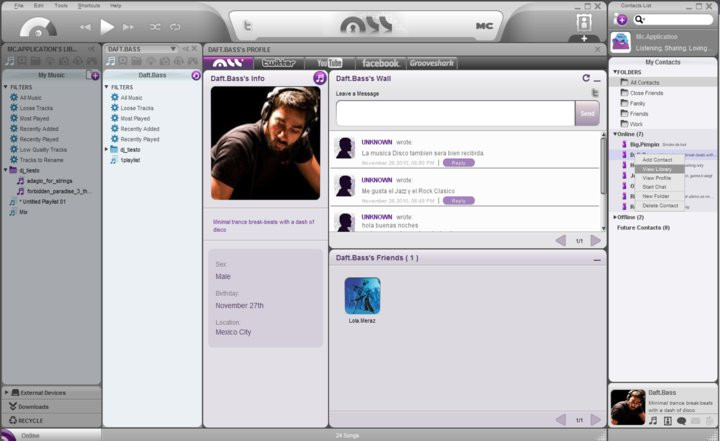Expand the Offline contacts group
Screen dimensions: 720x441
(615, 217)
